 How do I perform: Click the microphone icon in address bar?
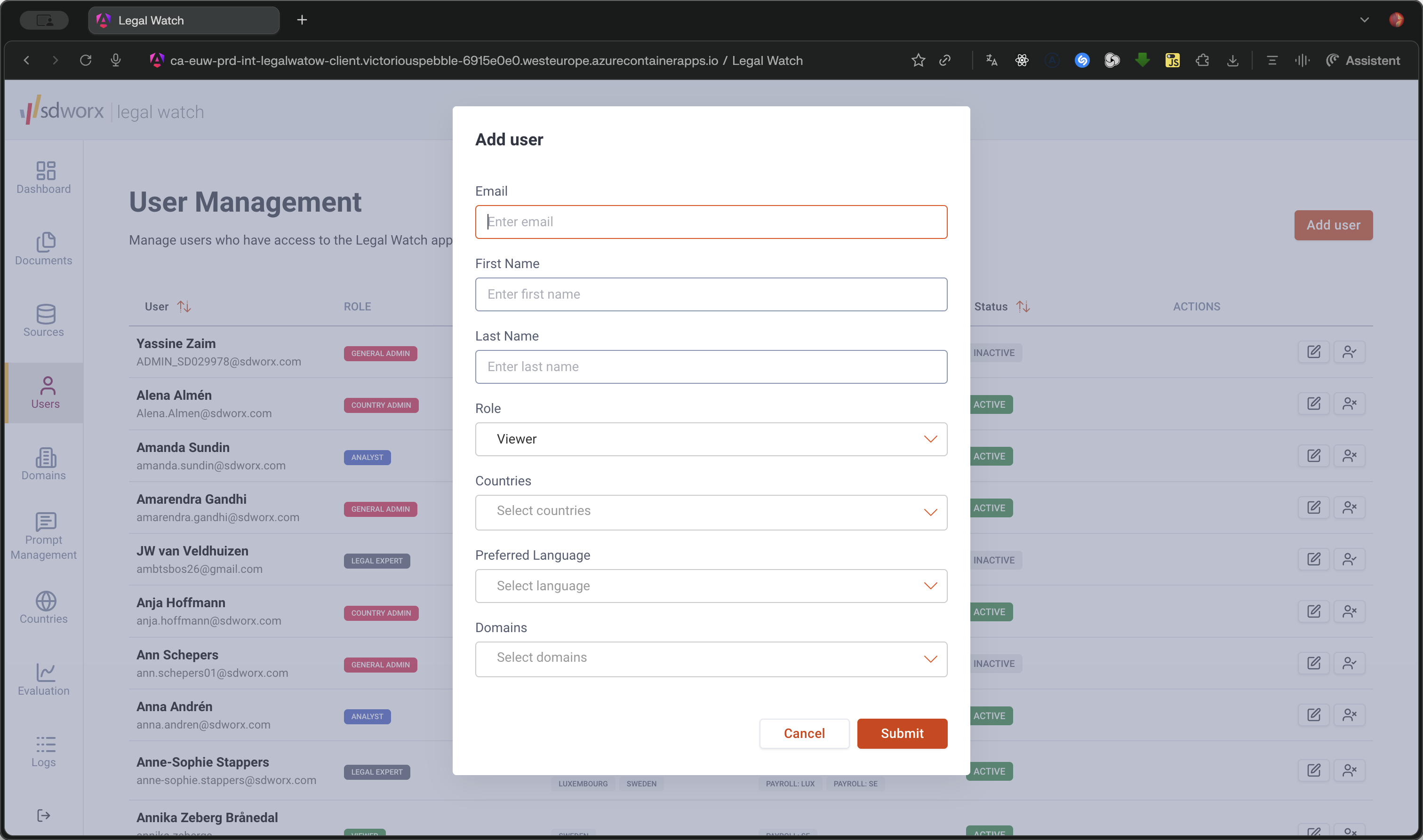(x=115, y=60)
